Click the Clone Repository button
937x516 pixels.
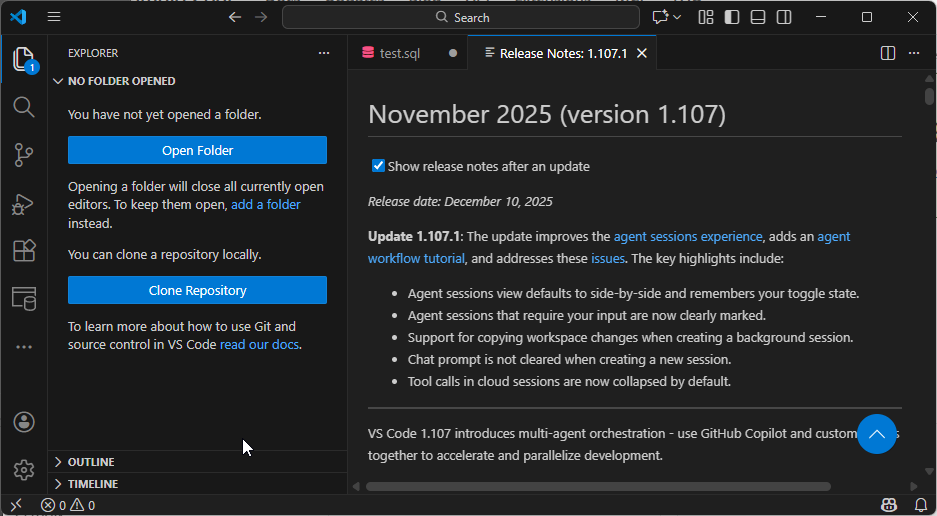(197, 290)
